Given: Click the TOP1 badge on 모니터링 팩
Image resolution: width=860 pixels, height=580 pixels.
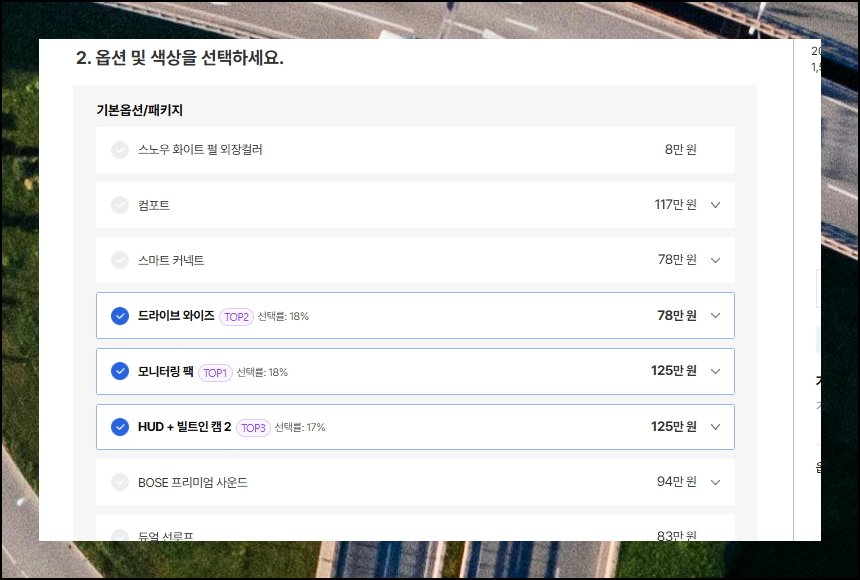Looking at the screenshot, I should [x=215, y=373].
